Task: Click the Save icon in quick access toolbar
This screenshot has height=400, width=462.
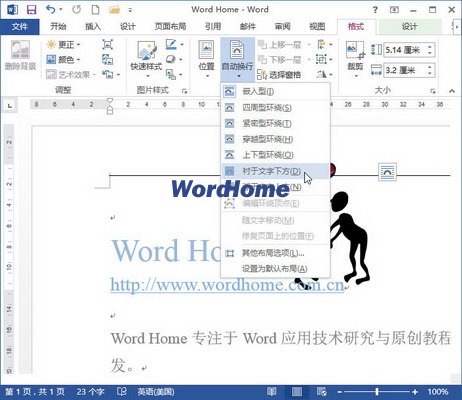Action: pyautogui.click(x=31, y=10)
